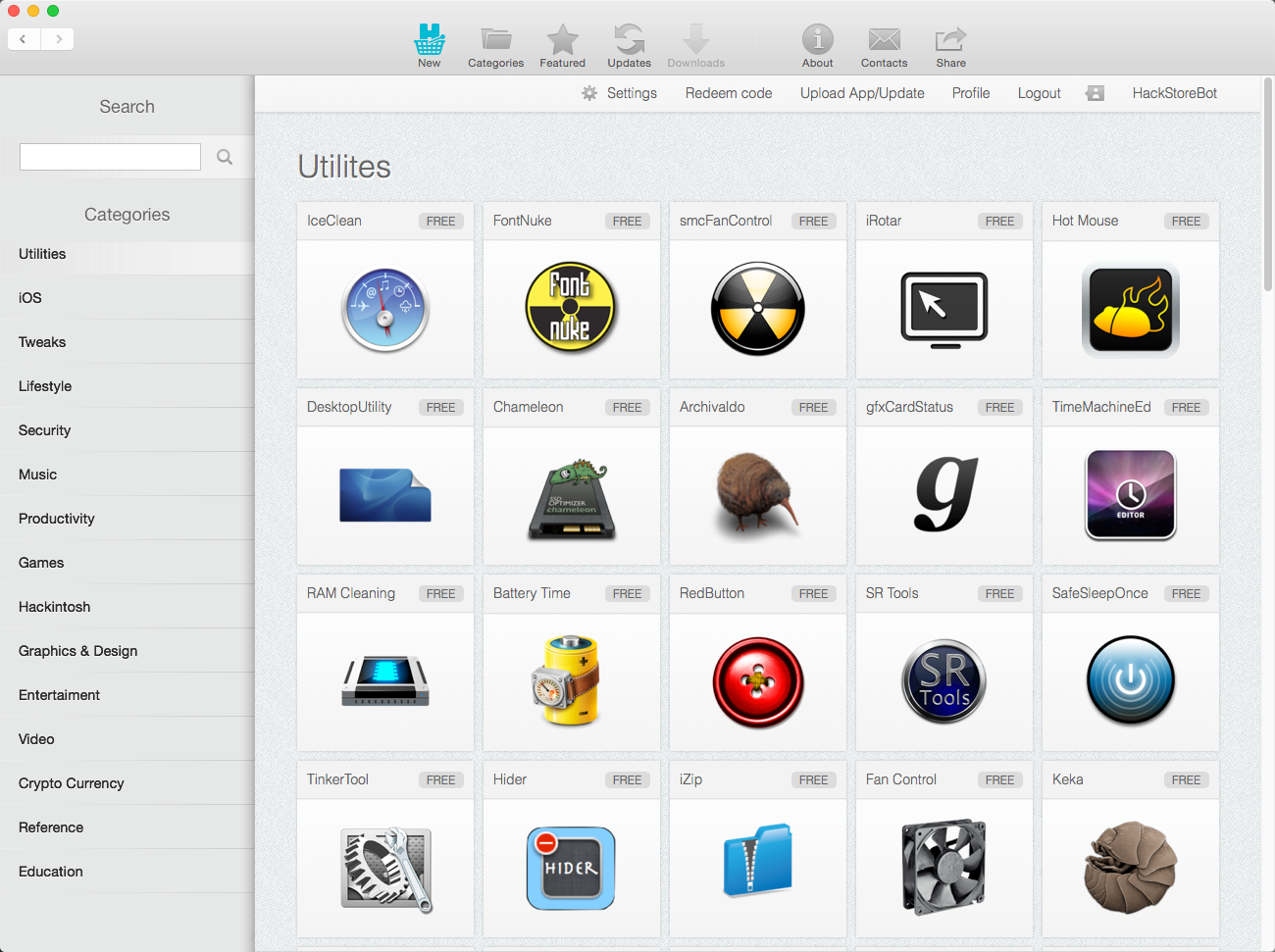Image resolution: width=1275 pixels, height=952 pixels.
Task: Open the TinkerTool gear icon
Action: 385,869
